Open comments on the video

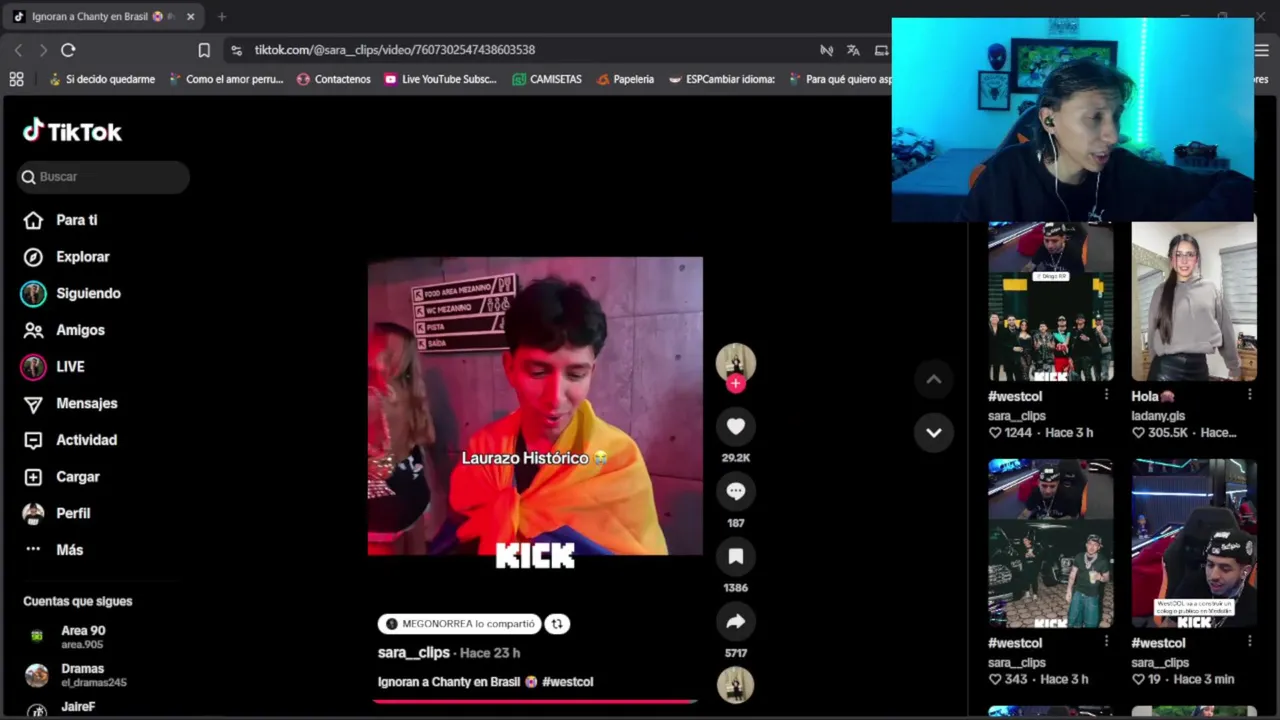click(736, 491)
